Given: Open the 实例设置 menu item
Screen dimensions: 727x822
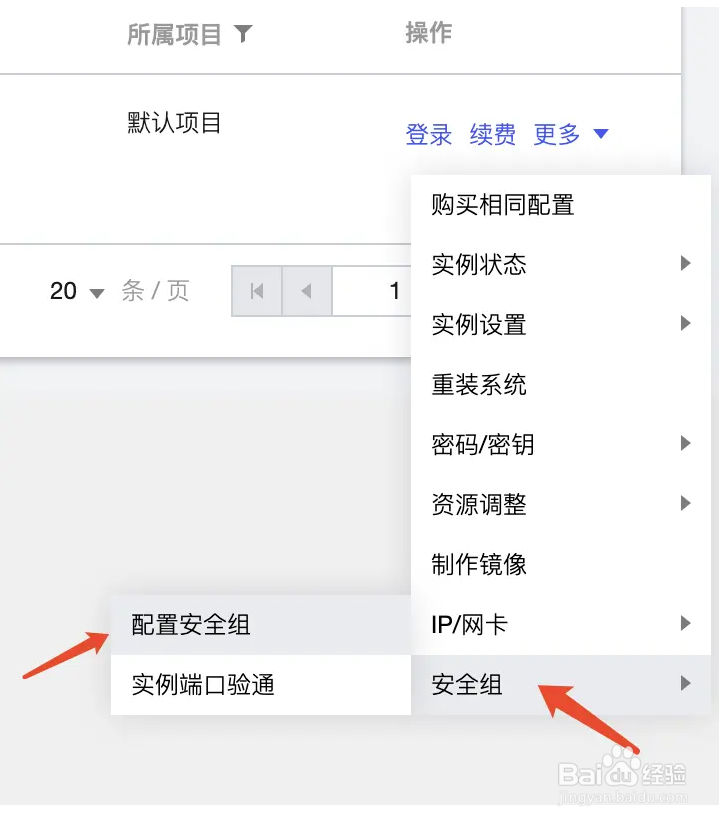Looking at the screenshot, I should point(561,325).
